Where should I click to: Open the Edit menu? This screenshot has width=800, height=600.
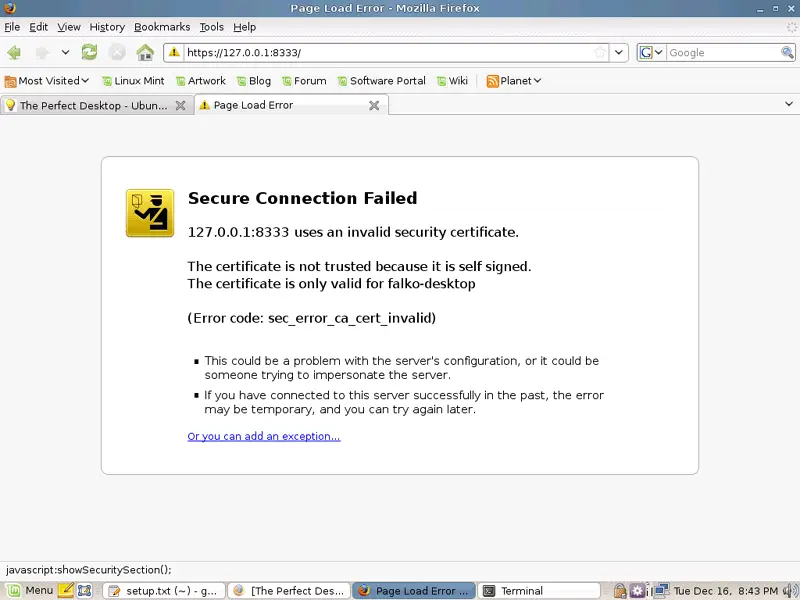pos(38,27)
